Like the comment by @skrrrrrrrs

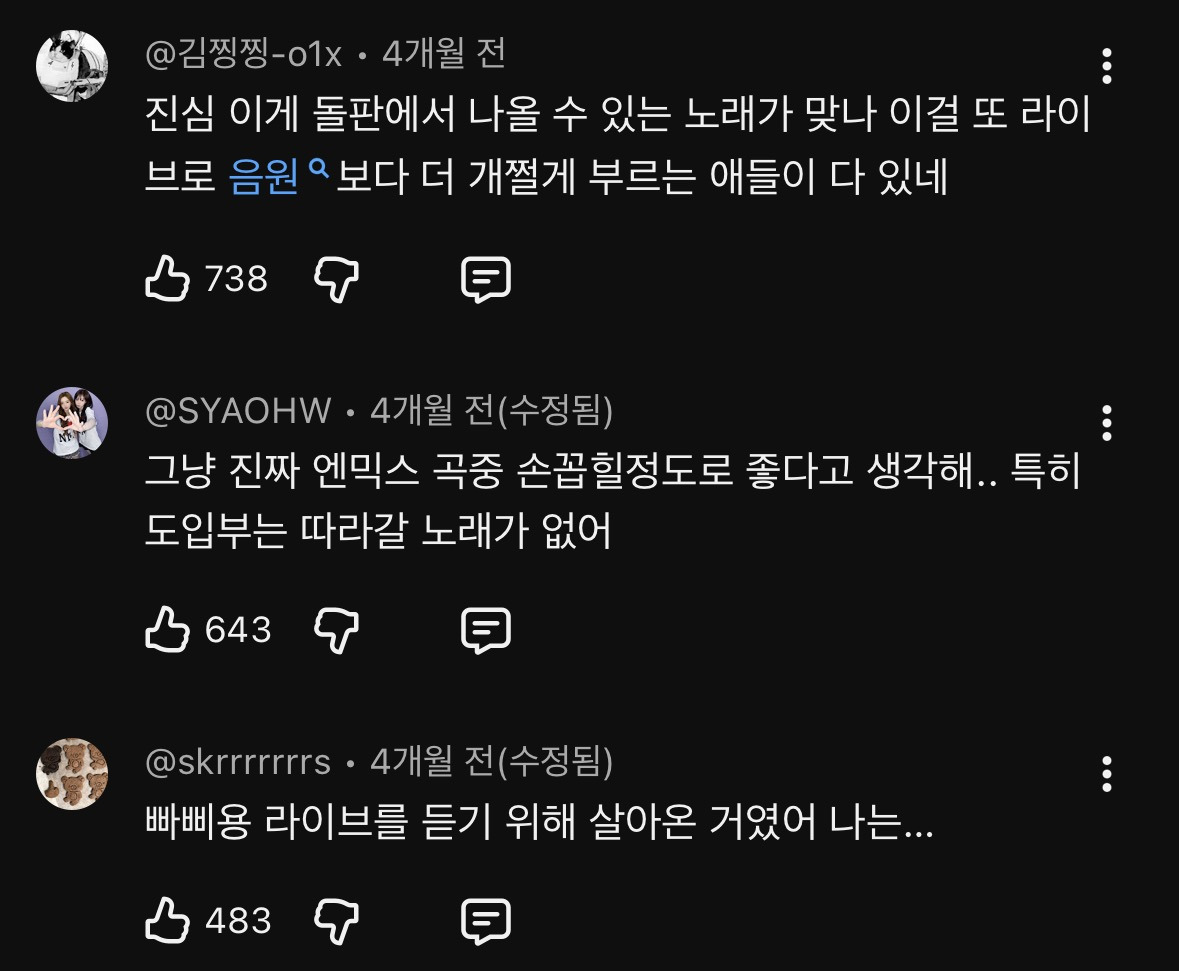click(167, 920)
